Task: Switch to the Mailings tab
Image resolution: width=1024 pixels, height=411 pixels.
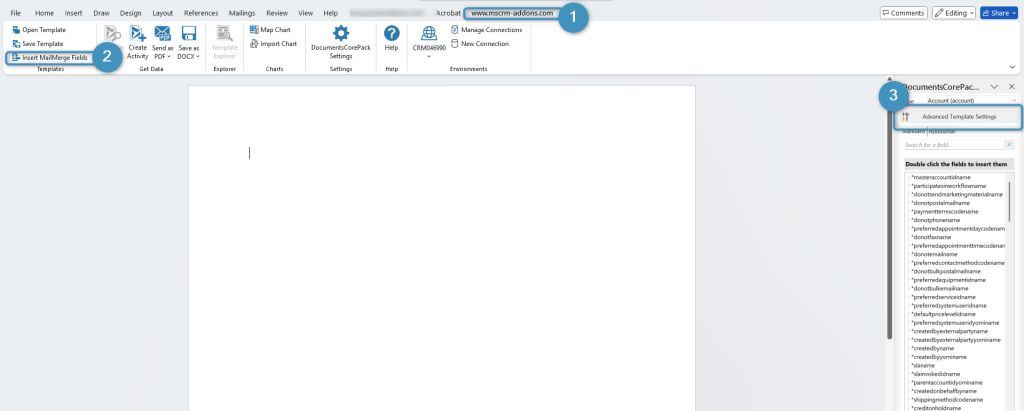Action: pos(242,13)
